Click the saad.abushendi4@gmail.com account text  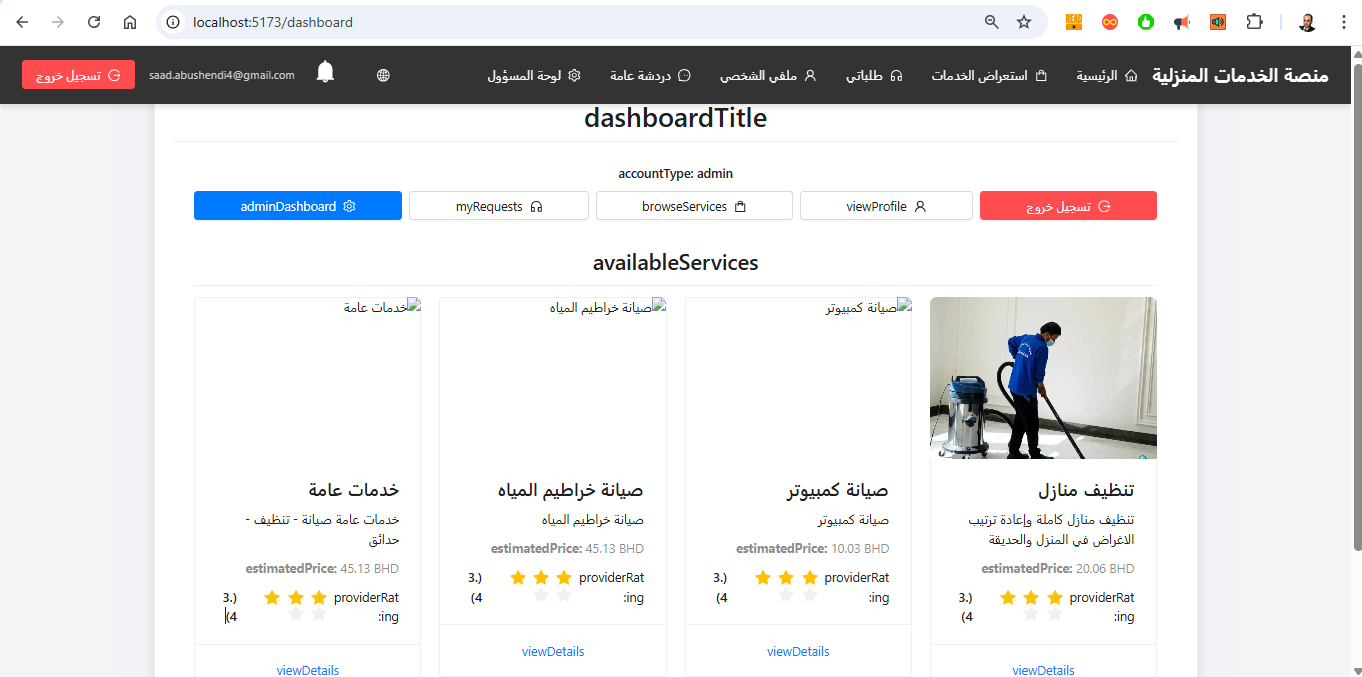pos(222,75)
